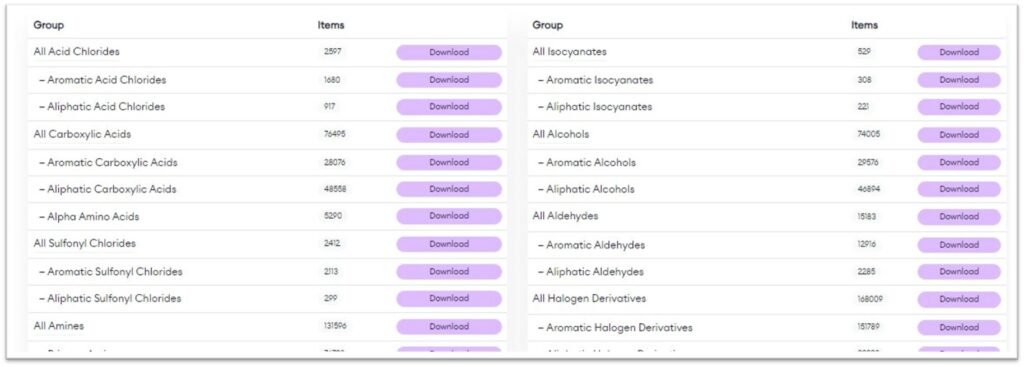
Task: Download Aliphatic Acid Chlorides list
Action: pos(449,106)
